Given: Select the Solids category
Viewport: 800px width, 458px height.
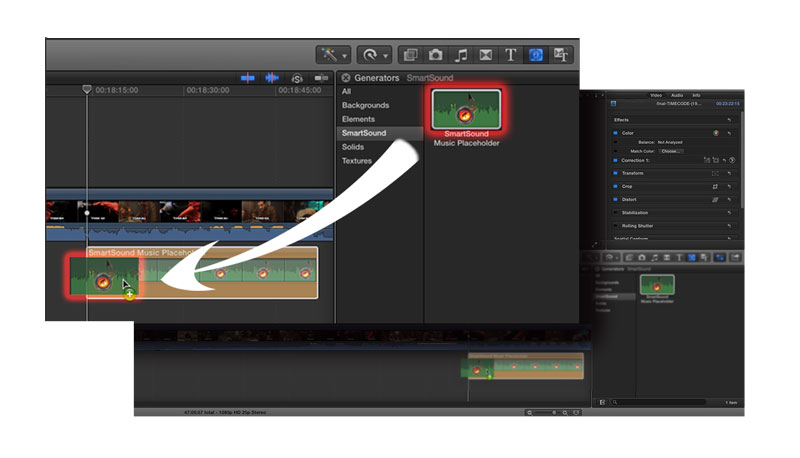Looking at the screenshot, I should tap(353, 146).
